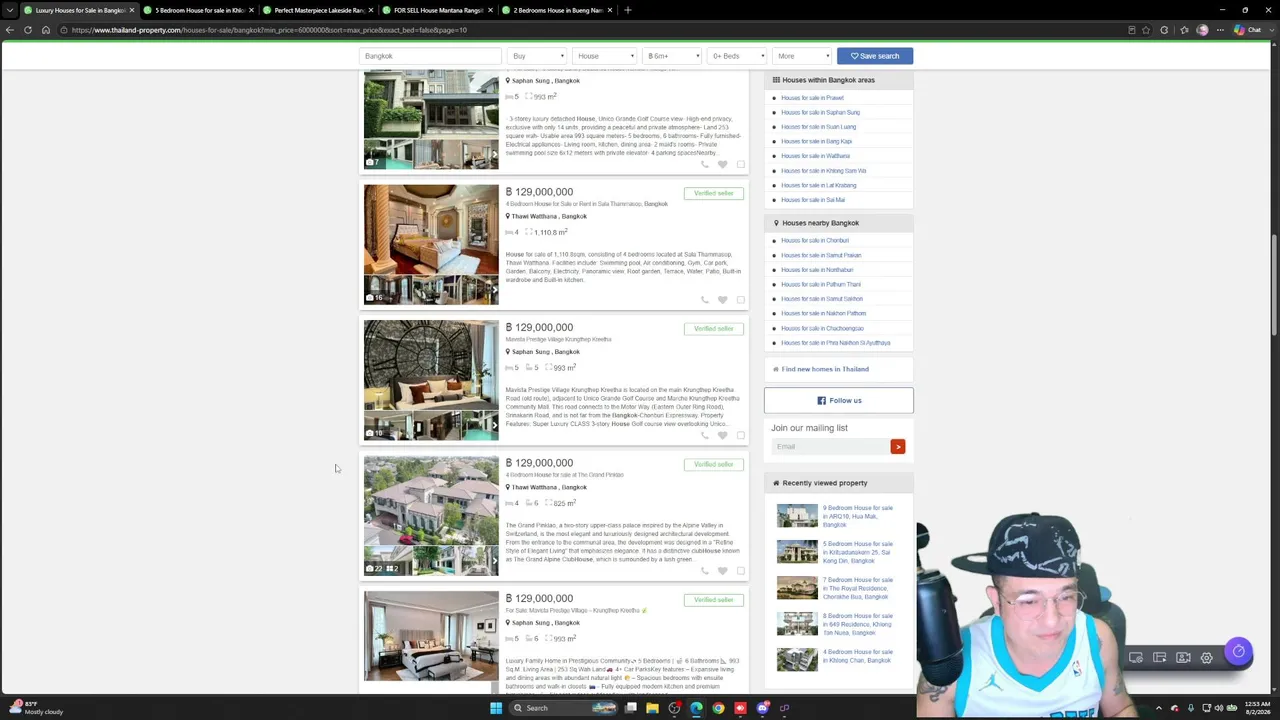Heart the 3-storey luxury detached house listing
The width and height of the screenshot is (1280, 720).
click(x=722, y=165)
